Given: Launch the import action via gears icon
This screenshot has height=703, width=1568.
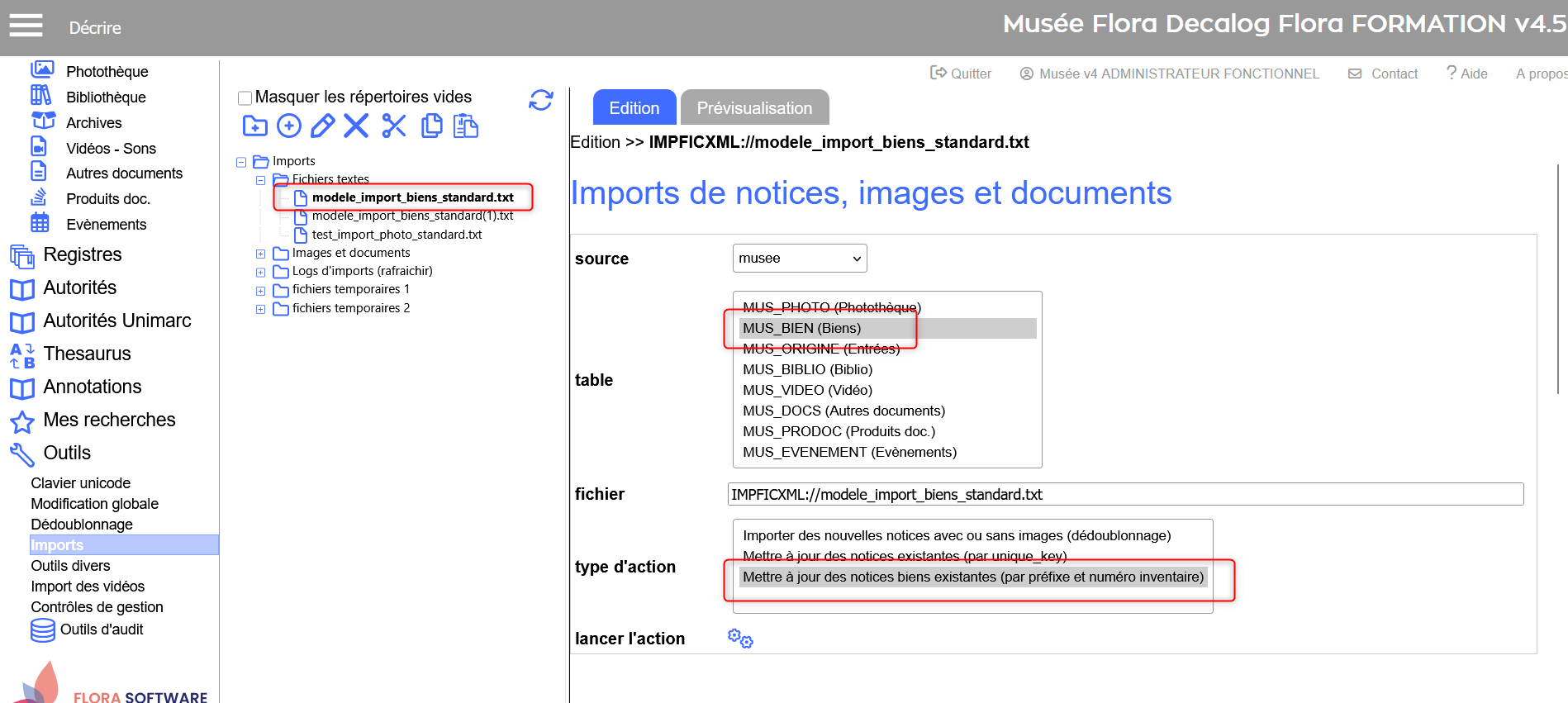Looking at the screenshot, I should tap(740, 638).
